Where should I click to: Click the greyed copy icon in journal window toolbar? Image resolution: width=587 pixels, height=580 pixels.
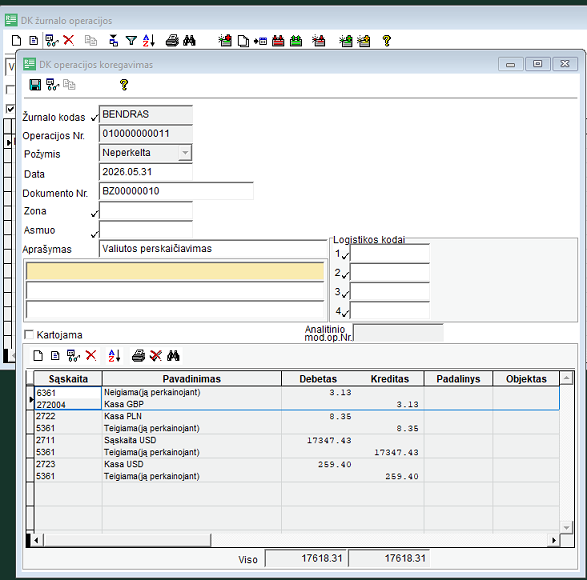pyautogui.click(x=91, y=40)
